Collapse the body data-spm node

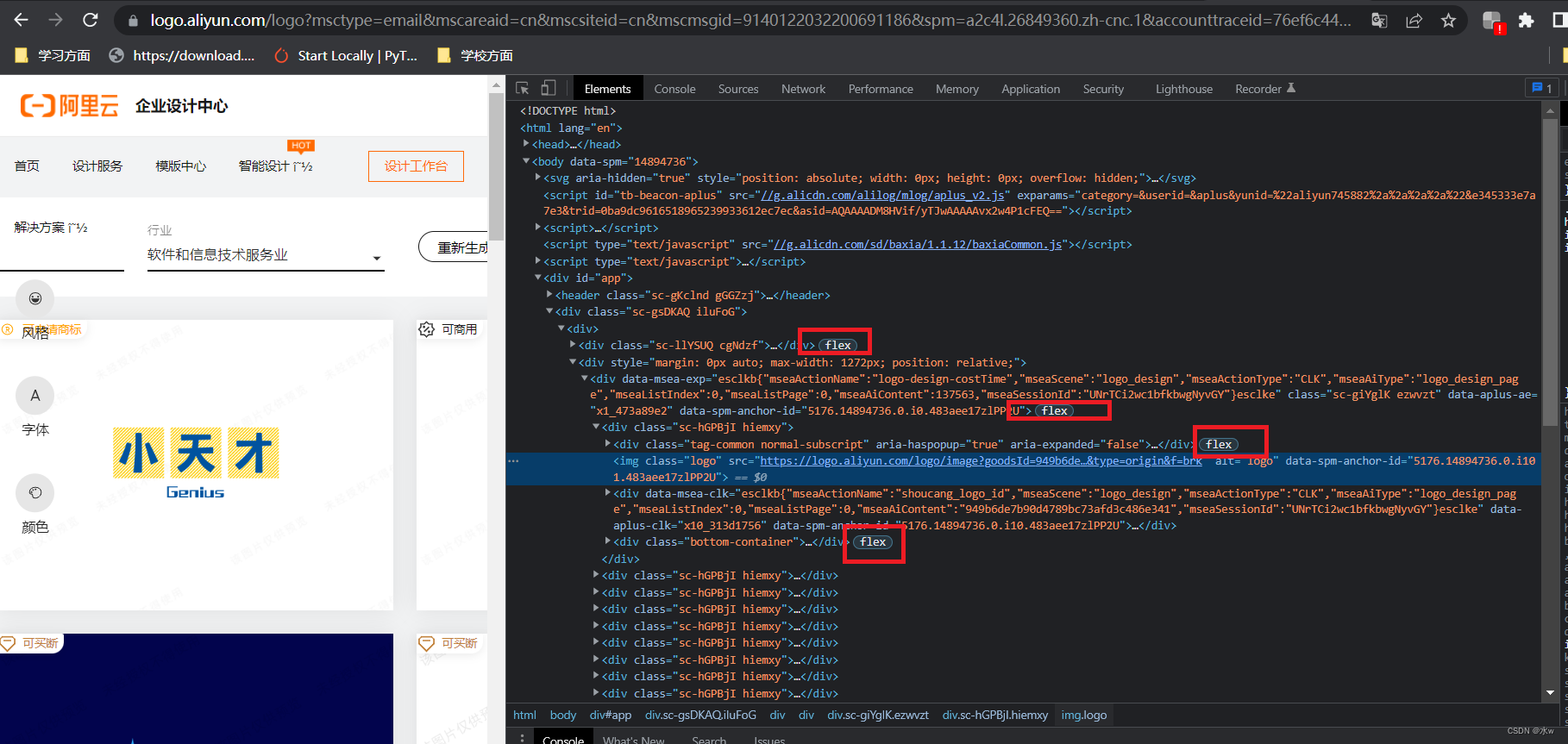tap(526, 161)
